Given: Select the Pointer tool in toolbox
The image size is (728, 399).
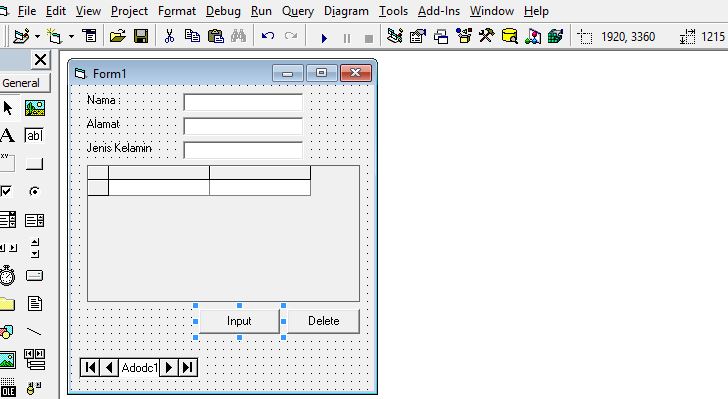Looking at the screenshot, I should coord(8,108).
